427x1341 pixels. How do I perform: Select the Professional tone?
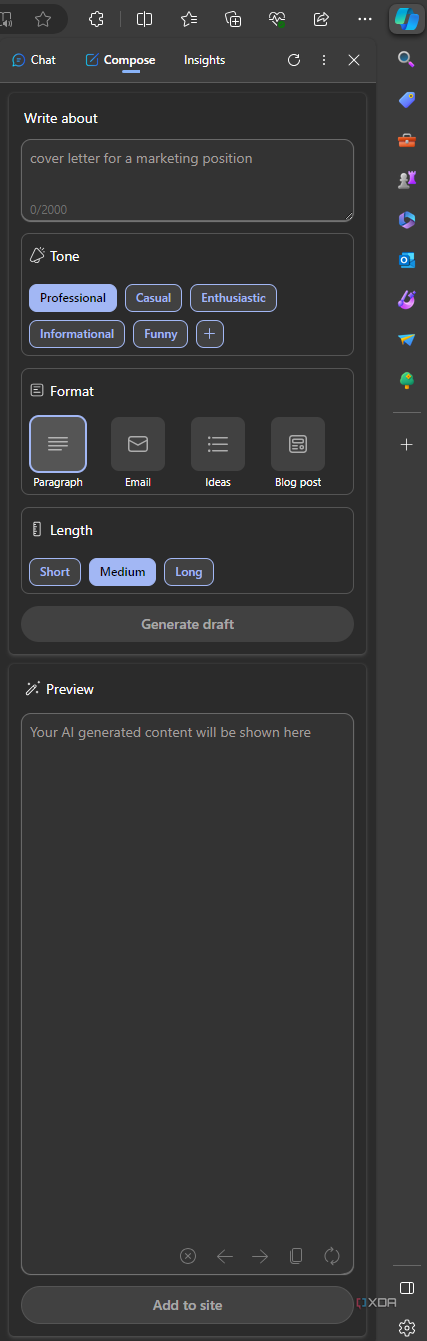pos(73,298)
